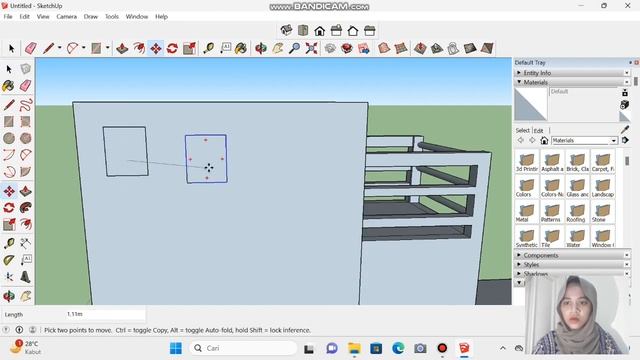Open the Draw menu
The width and height of the screenshot is (640, 360).
coord(91,17)
